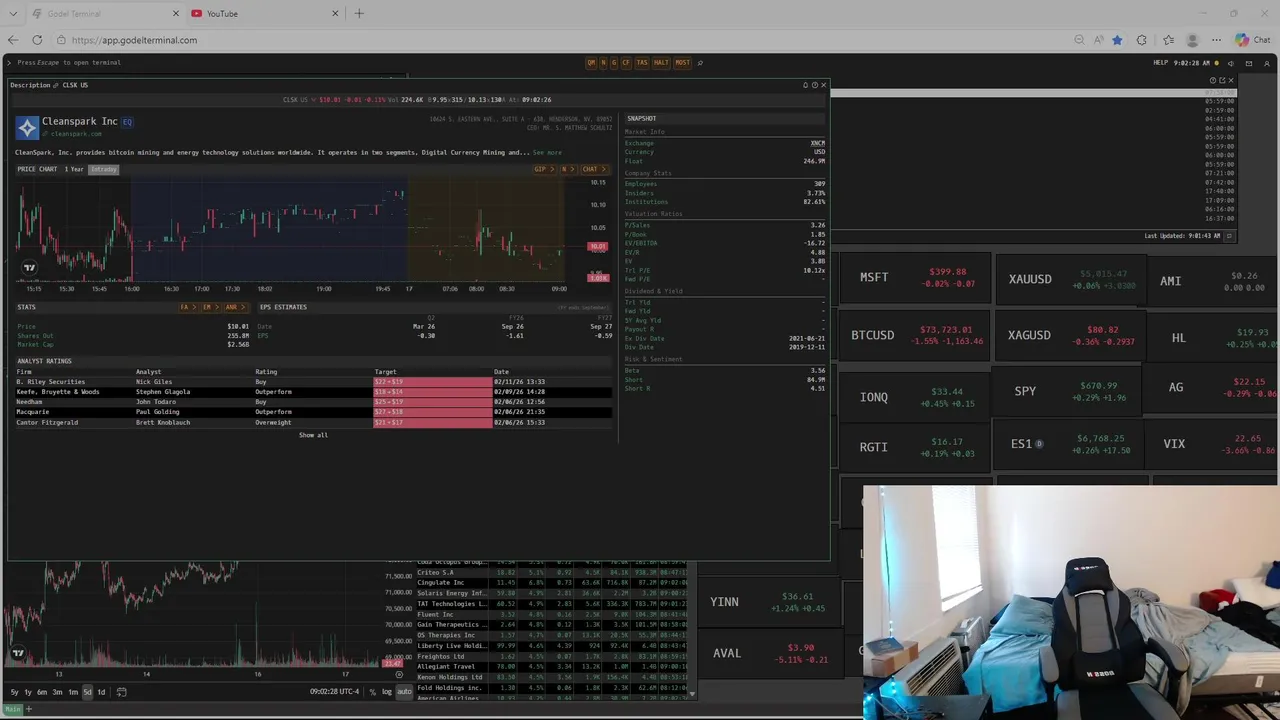Screen dimensions: 1280x720
Task: Click the bookmark star in address bar
Action: click(1117, 40)
